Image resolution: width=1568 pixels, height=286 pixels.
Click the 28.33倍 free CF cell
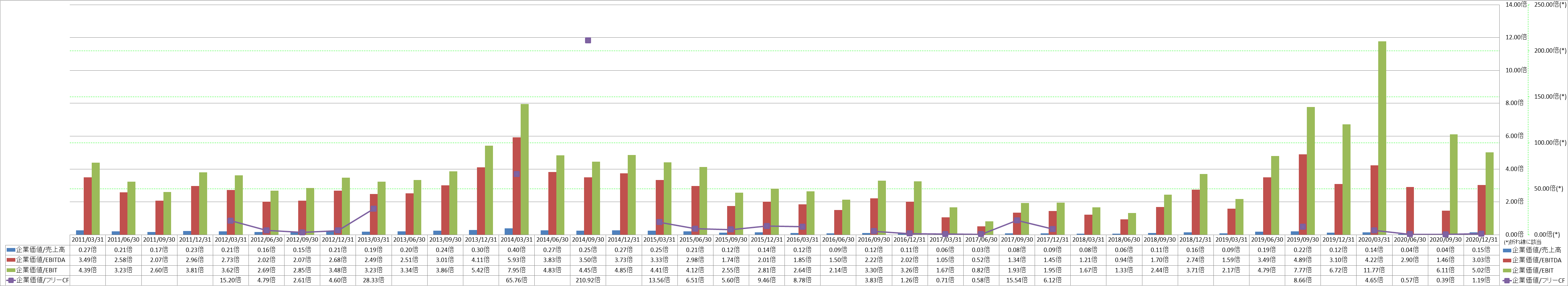[374, 281]
